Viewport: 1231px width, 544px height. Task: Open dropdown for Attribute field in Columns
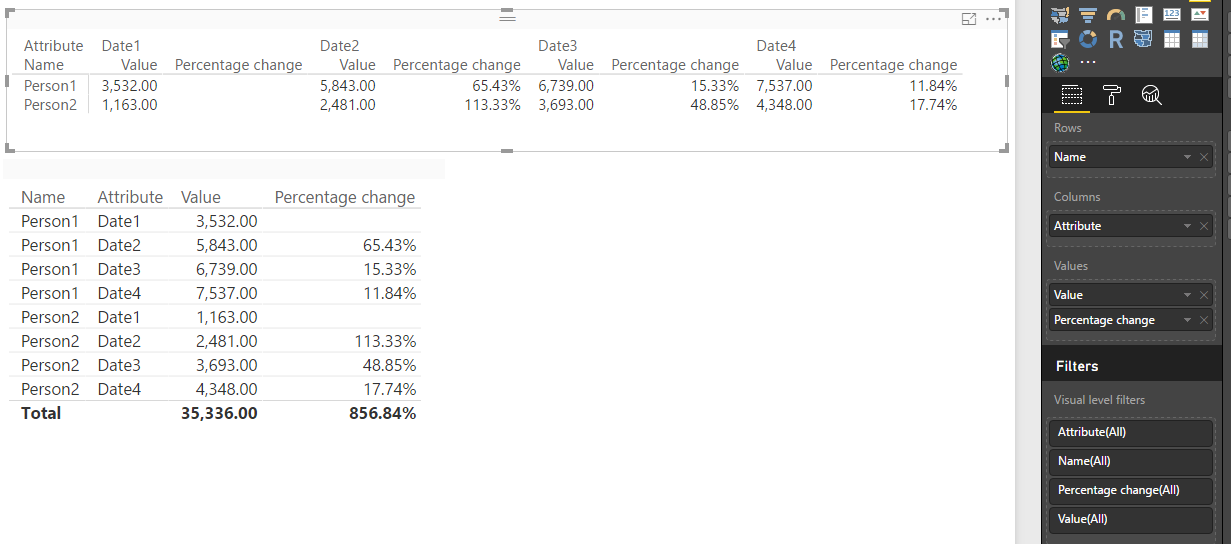1187,226
